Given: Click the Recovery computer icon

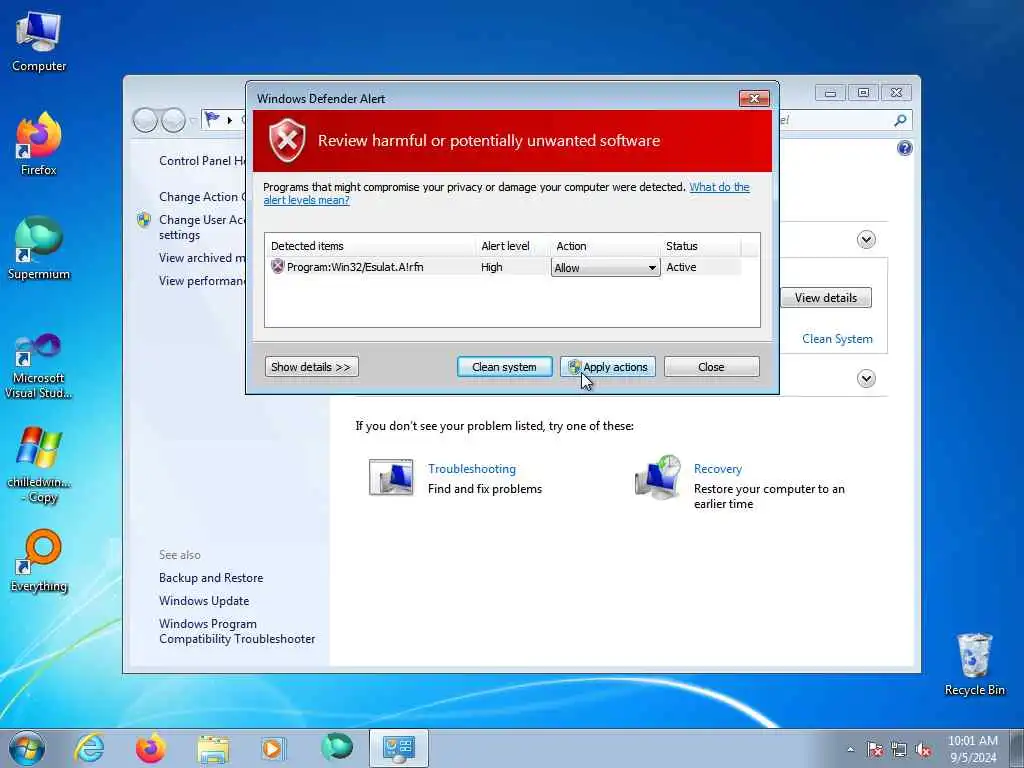Looking at the screenshot, I should (658, 477).
